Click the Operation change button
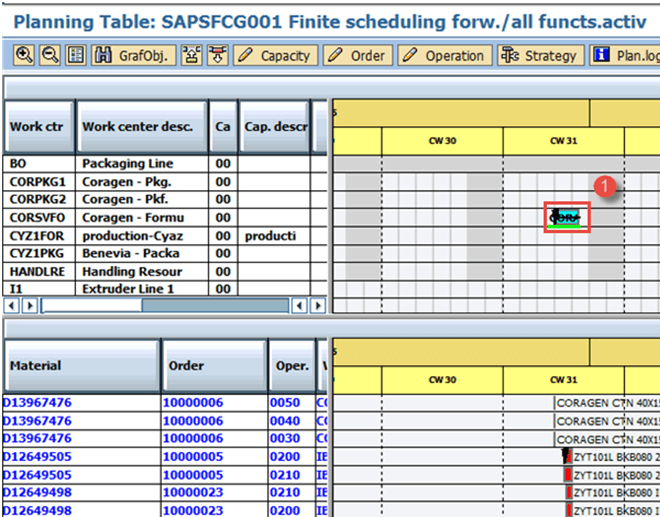The width and height of the screenshot is (660, 517). point(444,56)
